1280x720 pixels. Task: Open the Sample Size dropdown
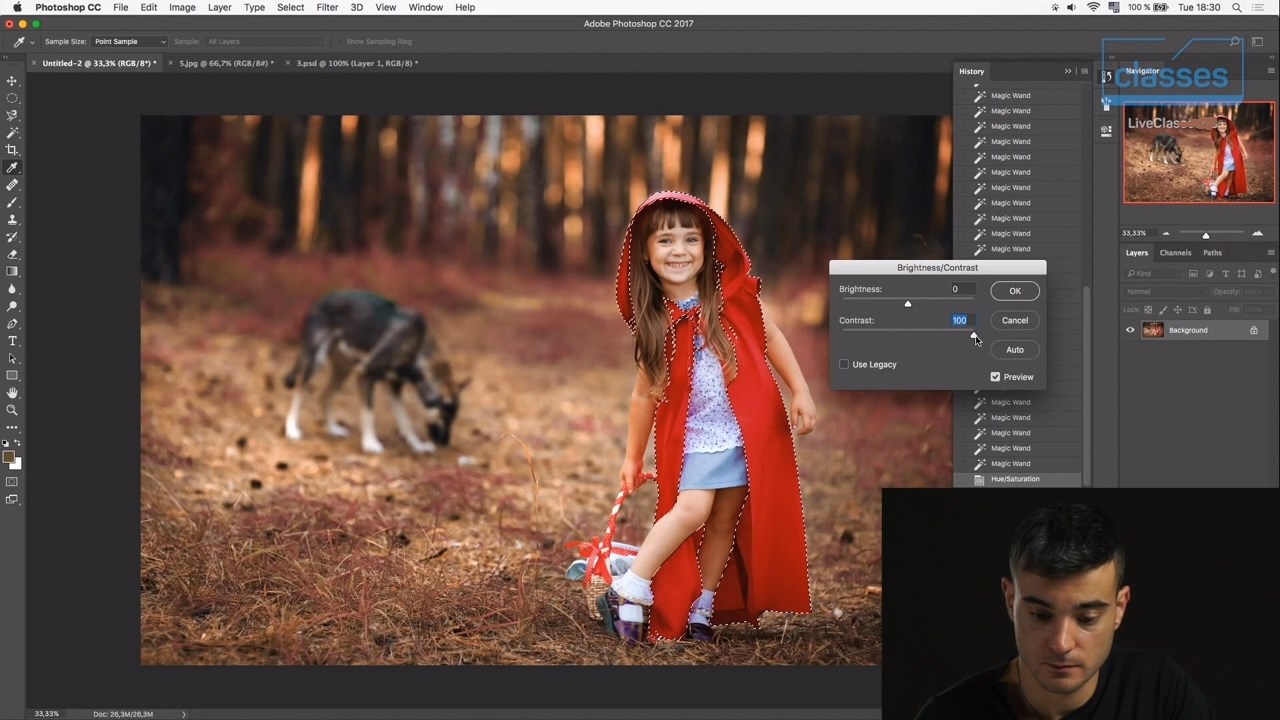tap(129, 42)
